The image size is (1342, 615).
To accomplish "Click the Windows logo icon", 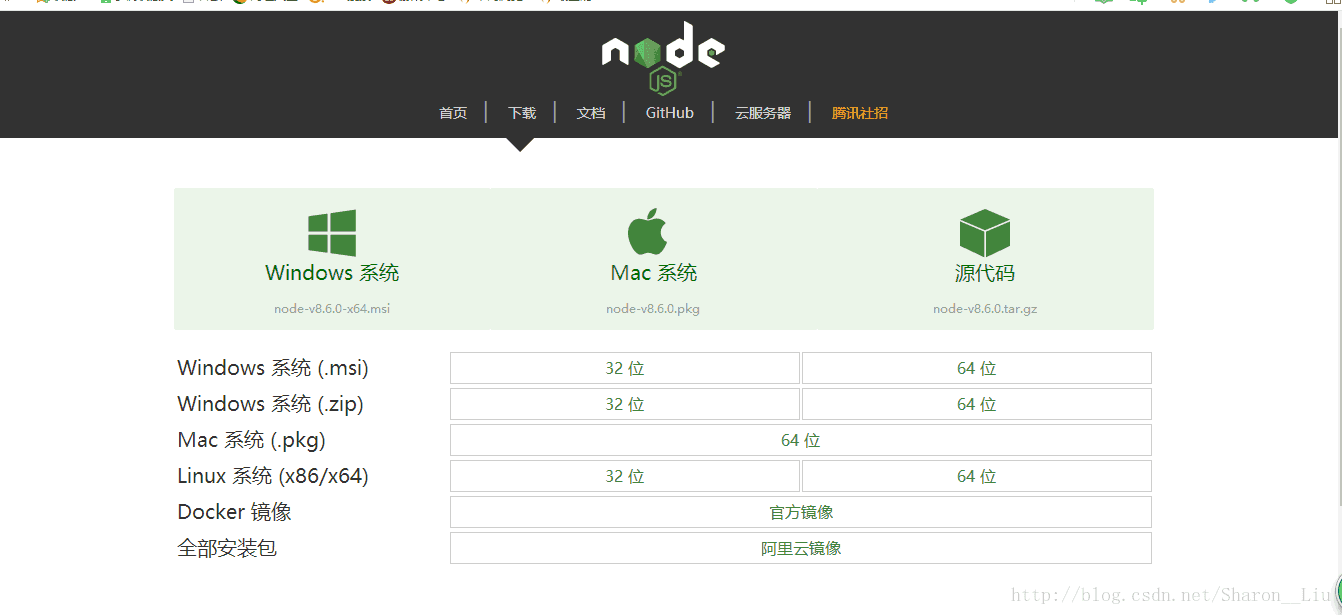I will coord(332,233).
